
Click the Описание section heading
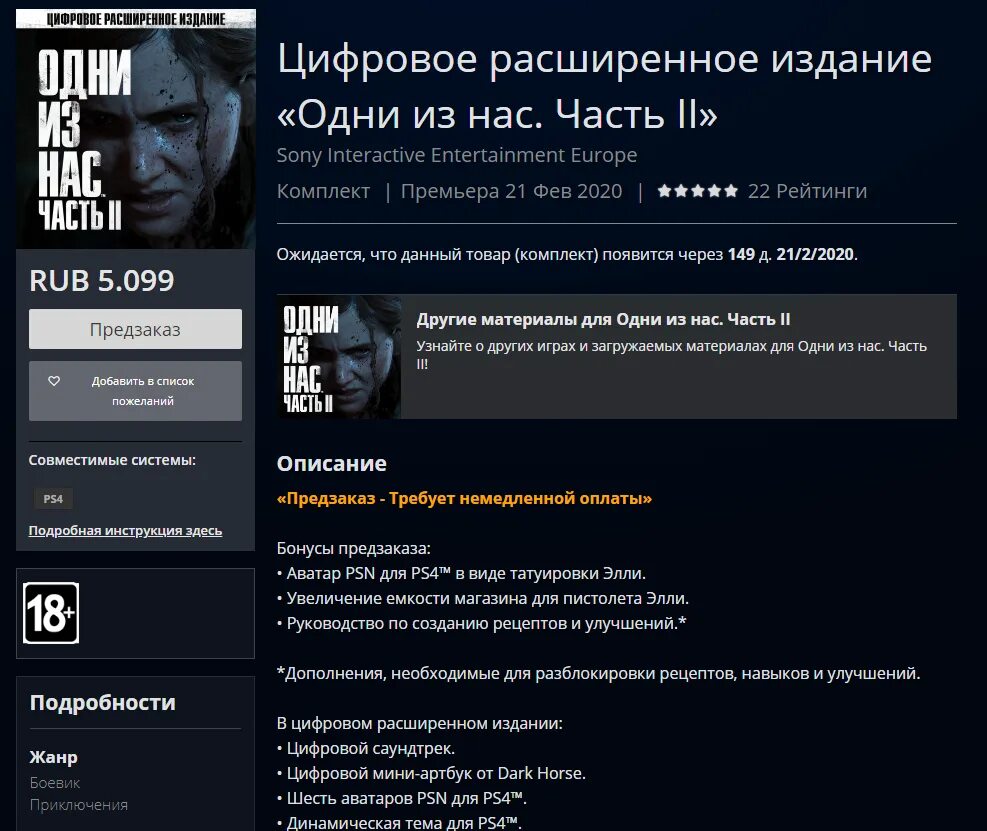point(332,463)
